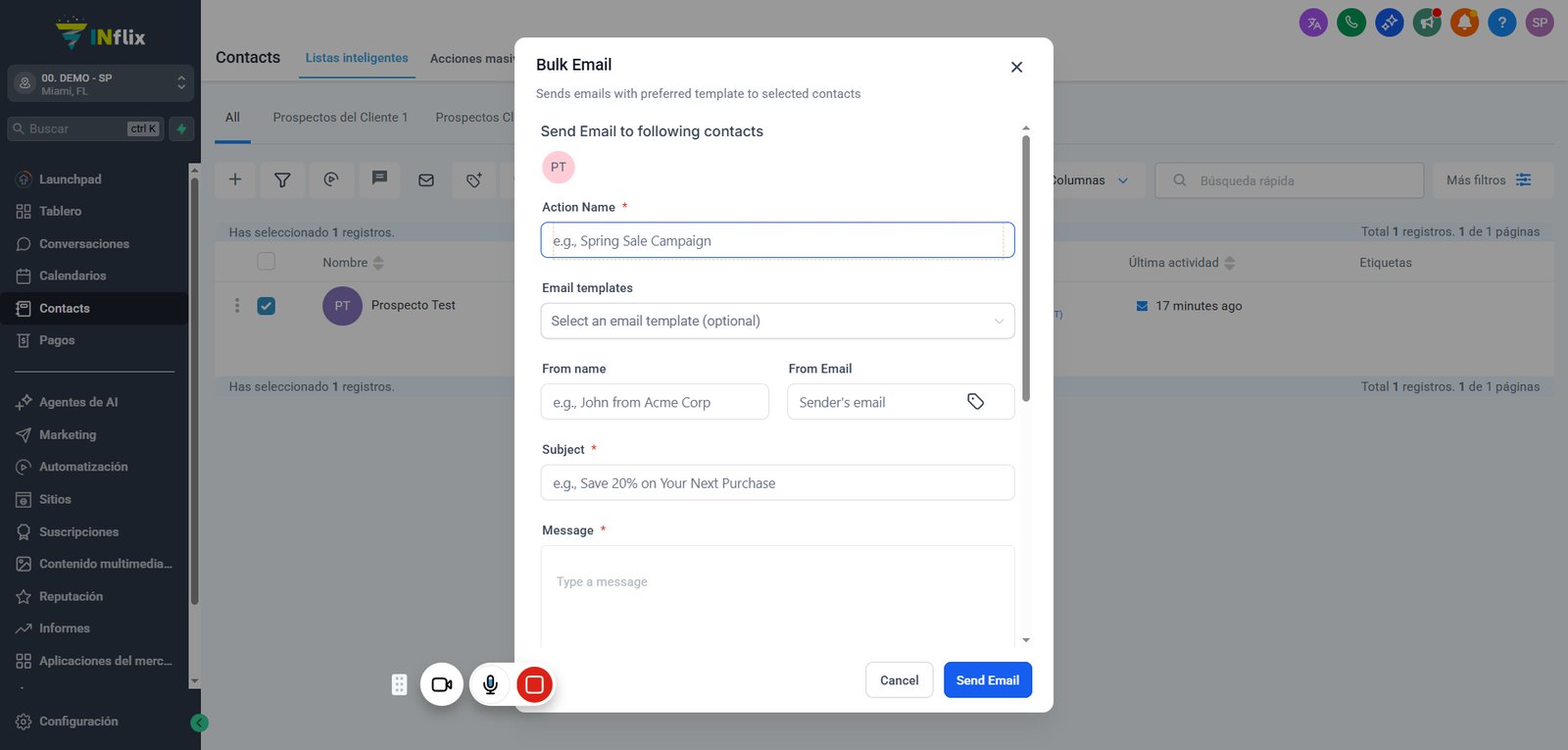Click the add tag icon in toolbar
This screenshot has height=750, width=1568.
pyautogui.click(x=474, y=179)
